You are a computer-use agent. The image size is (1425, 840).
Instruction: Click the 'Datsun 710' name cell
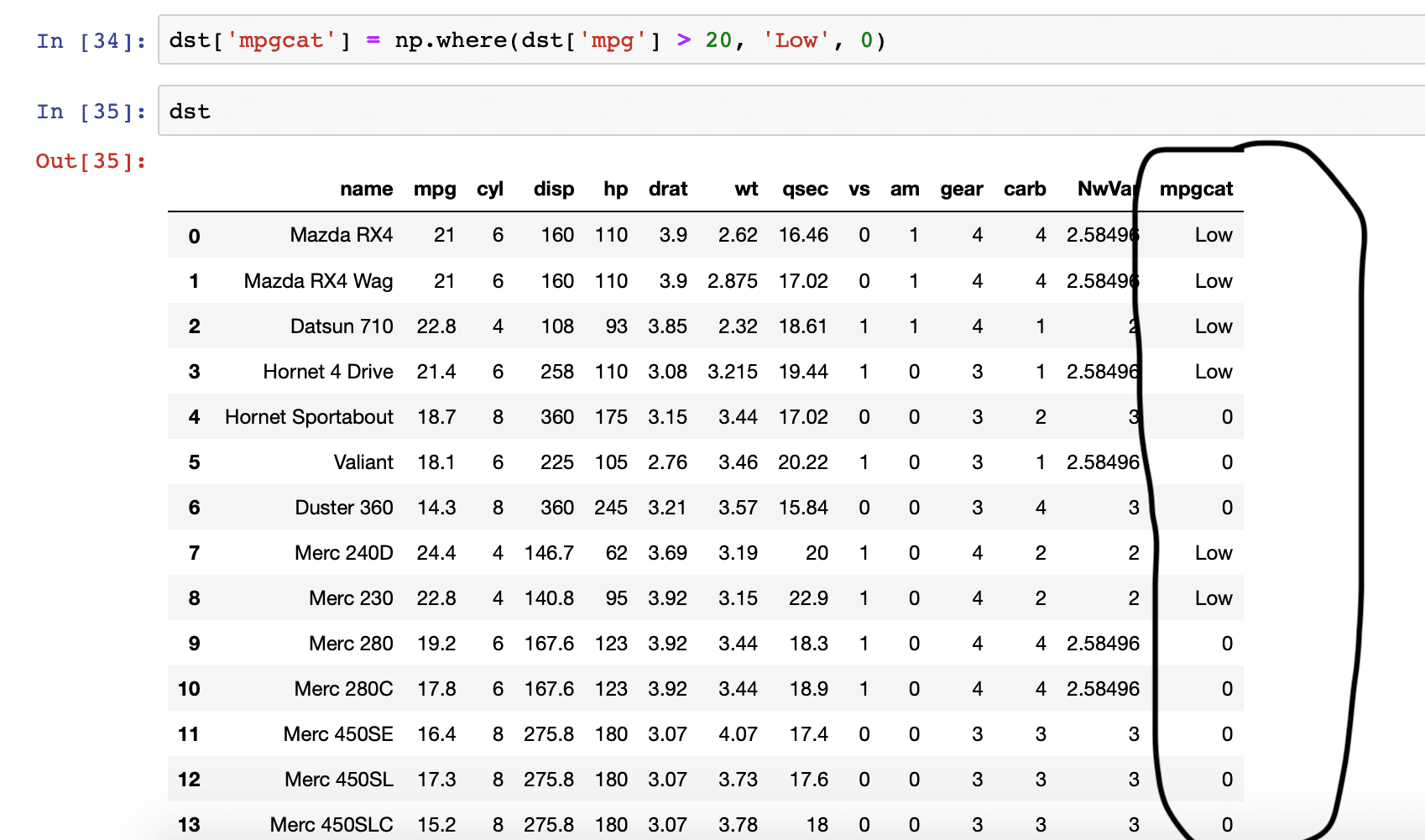(x=342, y=326)
